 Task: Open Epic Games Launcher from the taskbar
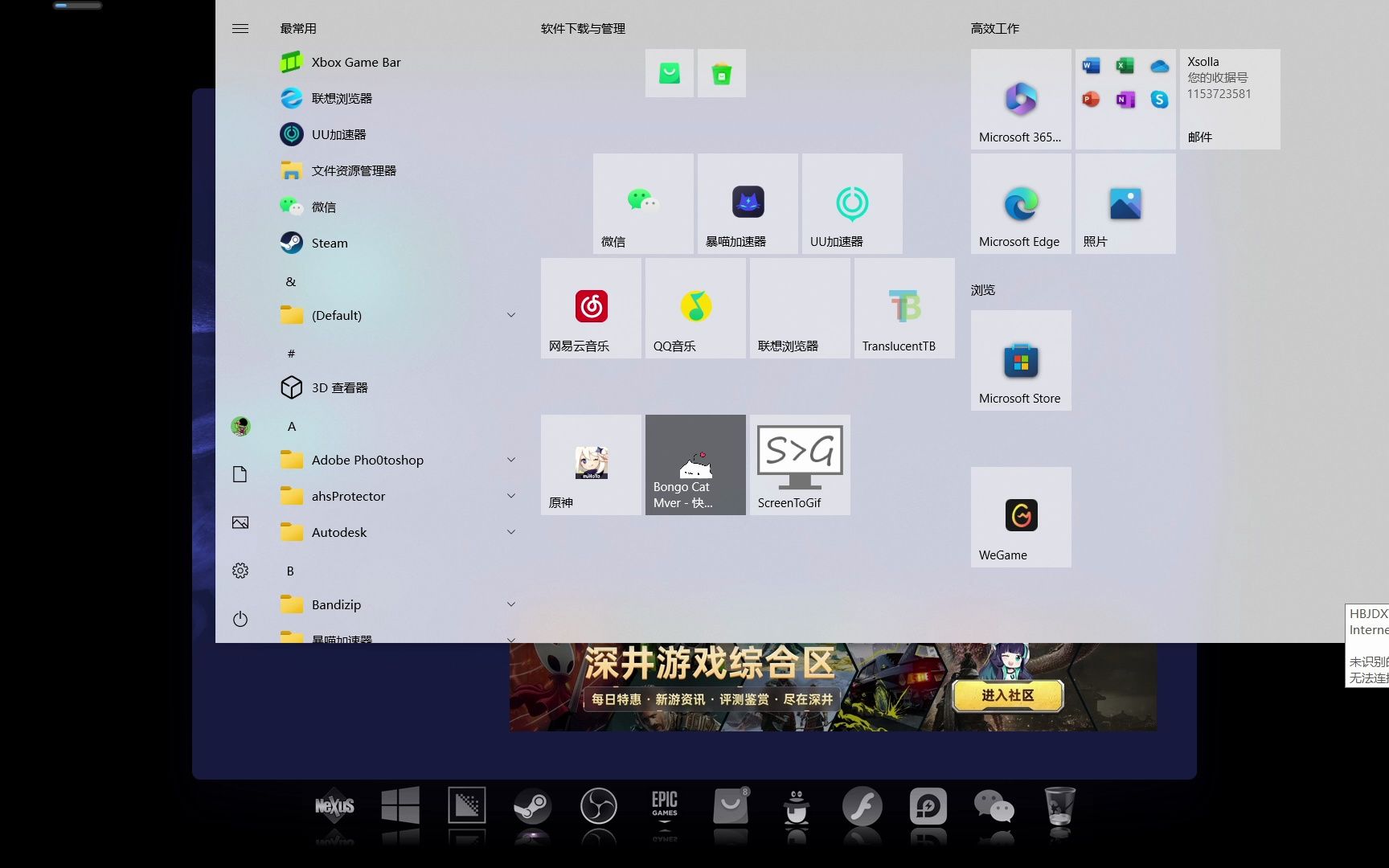pos(664,806)
